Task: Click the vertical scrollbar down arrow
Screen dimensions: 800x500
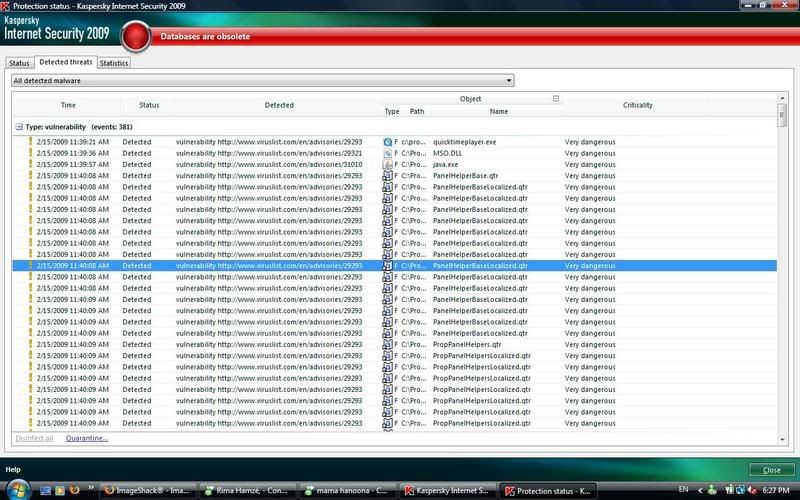Action: 782,436
